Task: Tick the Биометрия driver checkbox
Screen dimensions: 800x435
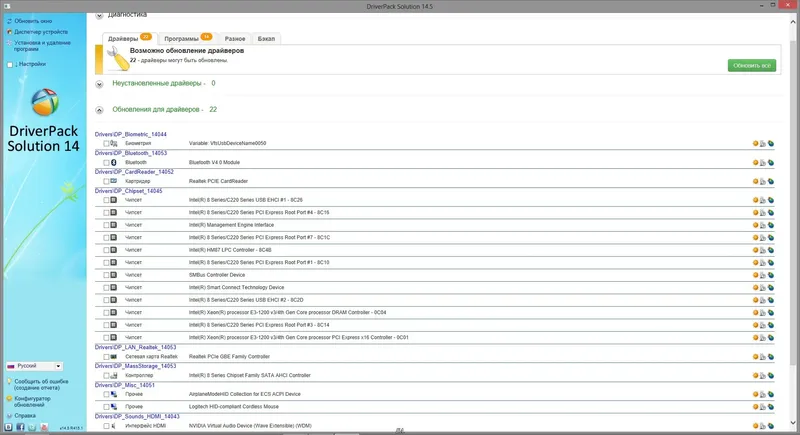Action: click(106, 144)
